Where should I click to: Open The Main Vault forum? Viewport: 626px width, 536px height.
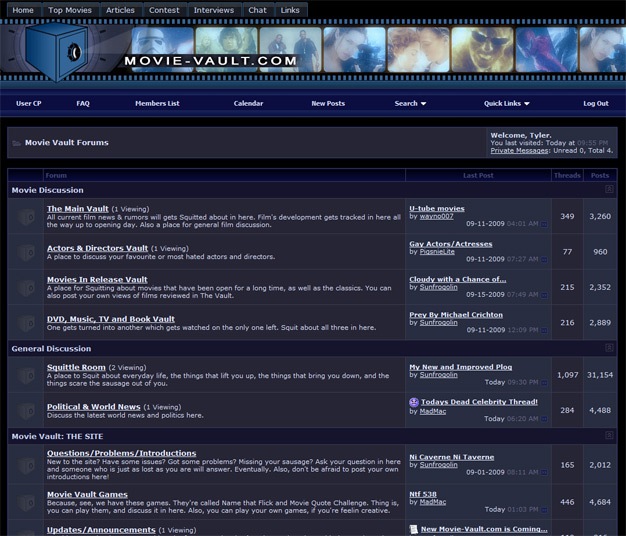pos(77,209)
